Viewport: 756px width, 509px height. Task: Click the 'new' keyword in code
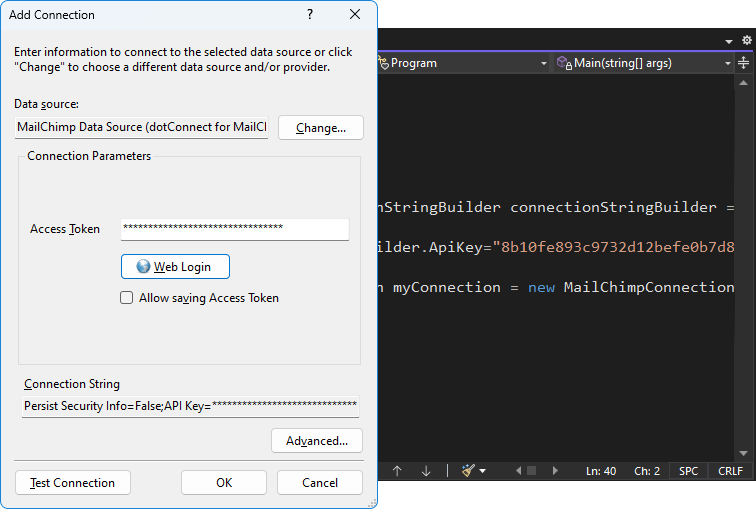[x=541, y=287]
